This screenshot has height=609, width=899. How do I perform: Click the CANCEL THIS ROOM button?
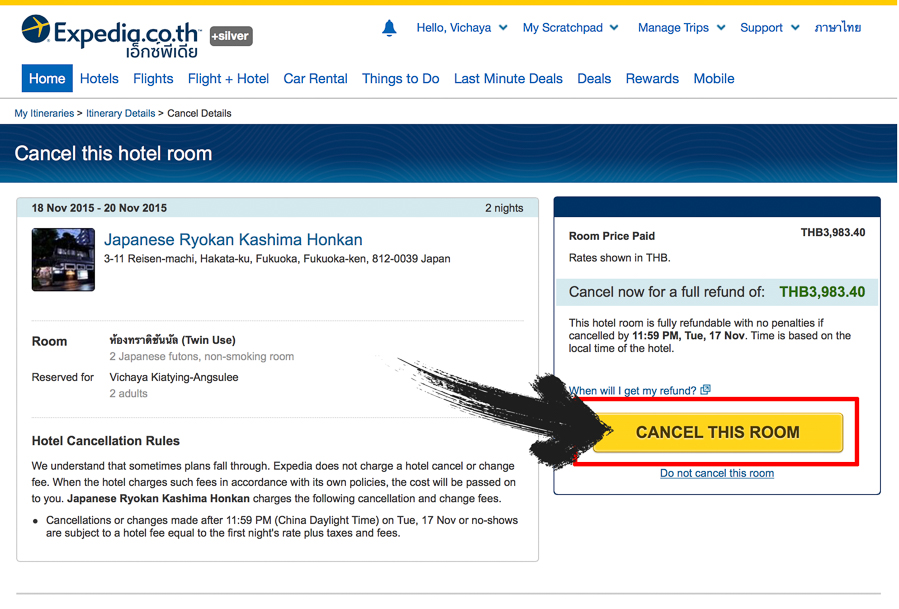click(x=718, y=432)
